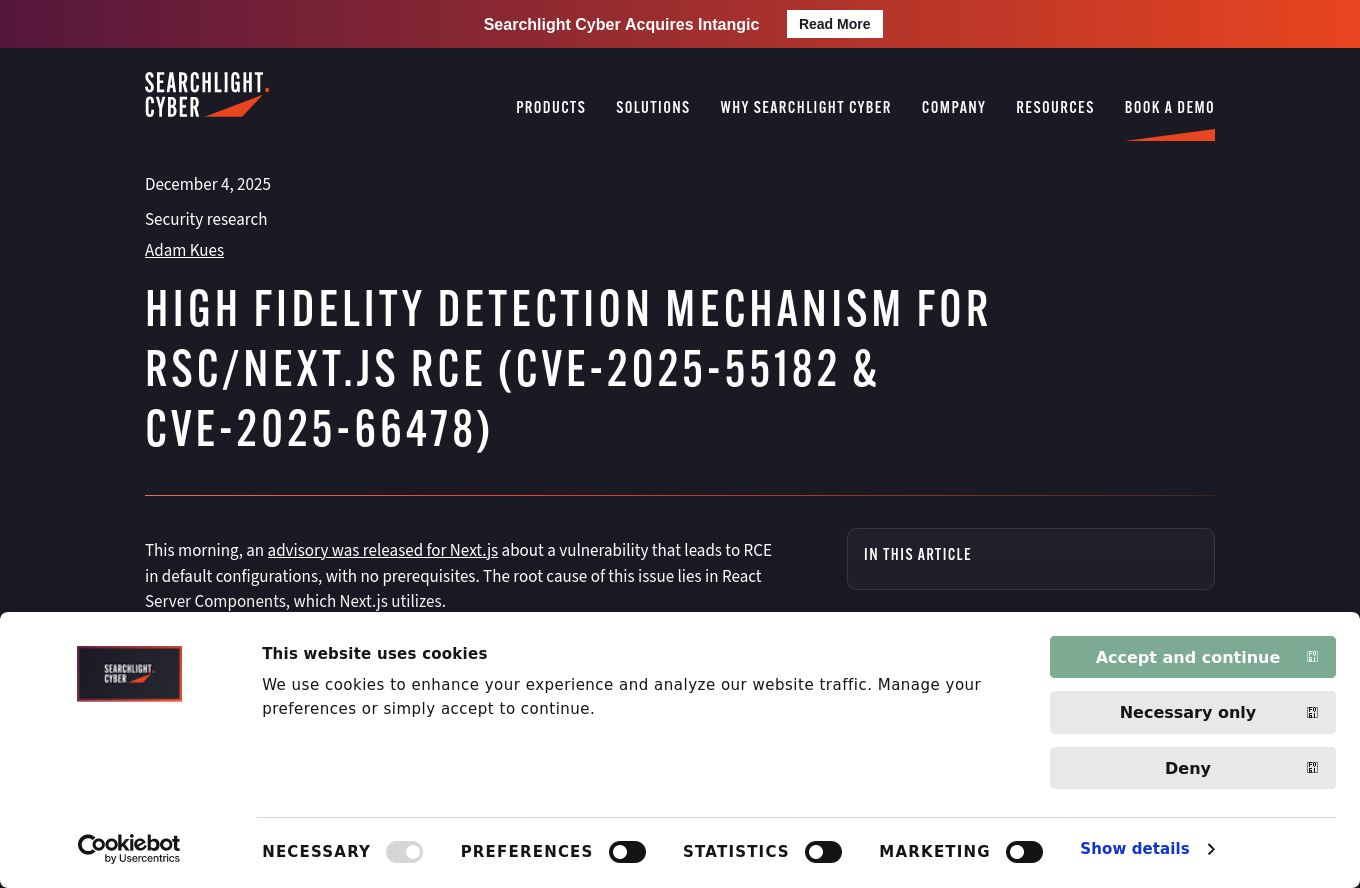
Task: Open the Company navigation menu
Action: click(x=954, y=107)
